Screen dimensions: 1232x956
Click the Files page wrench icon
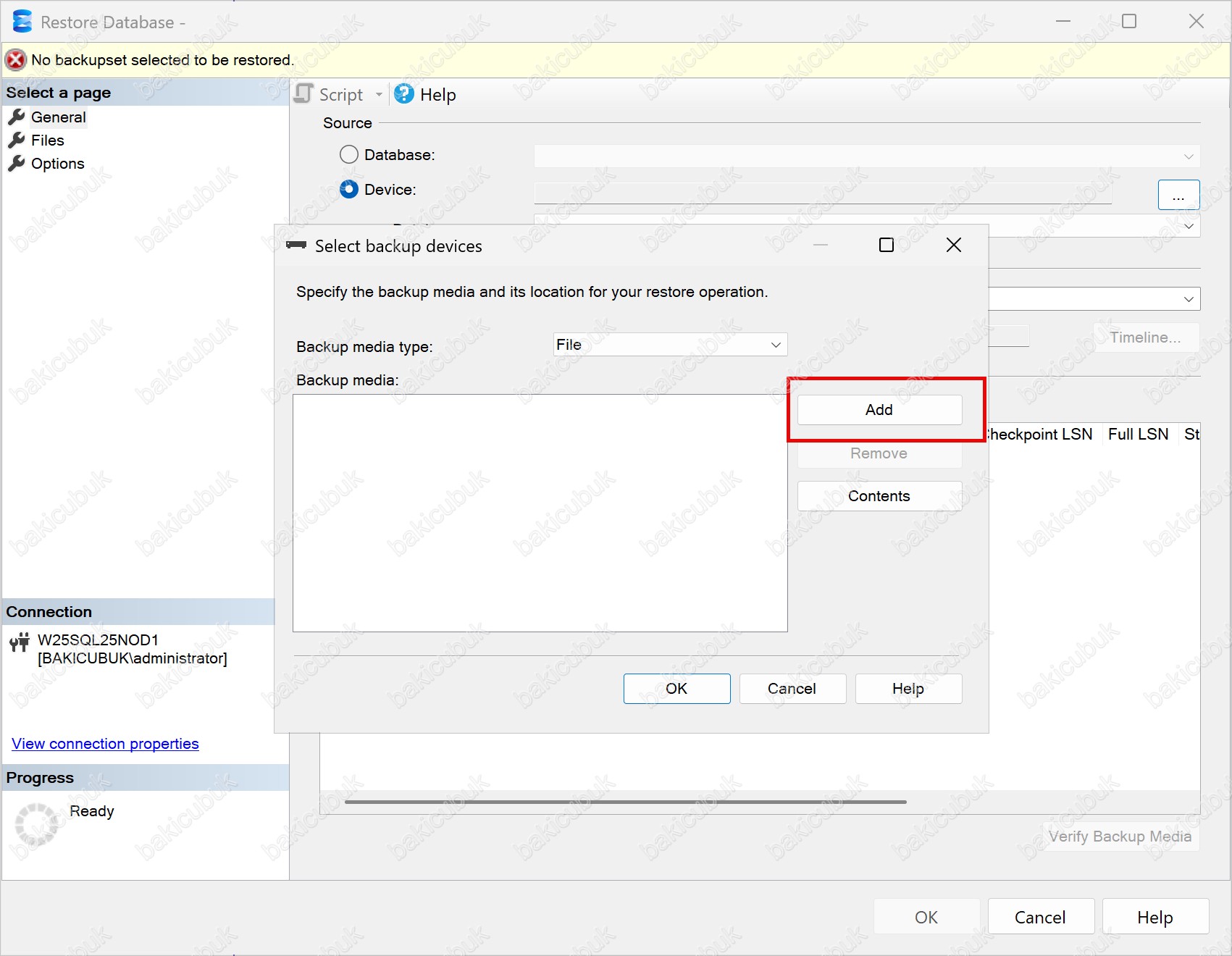pyautogui.click(x=17, y=141)
